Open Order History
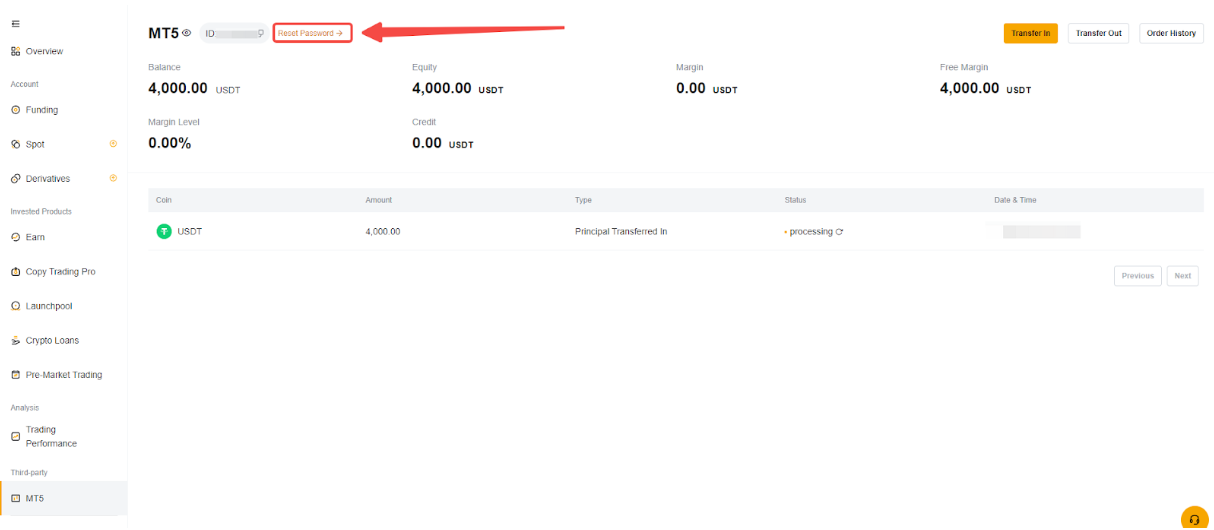Screen dimensions: 1214x530 click(x=1171, y=33)
